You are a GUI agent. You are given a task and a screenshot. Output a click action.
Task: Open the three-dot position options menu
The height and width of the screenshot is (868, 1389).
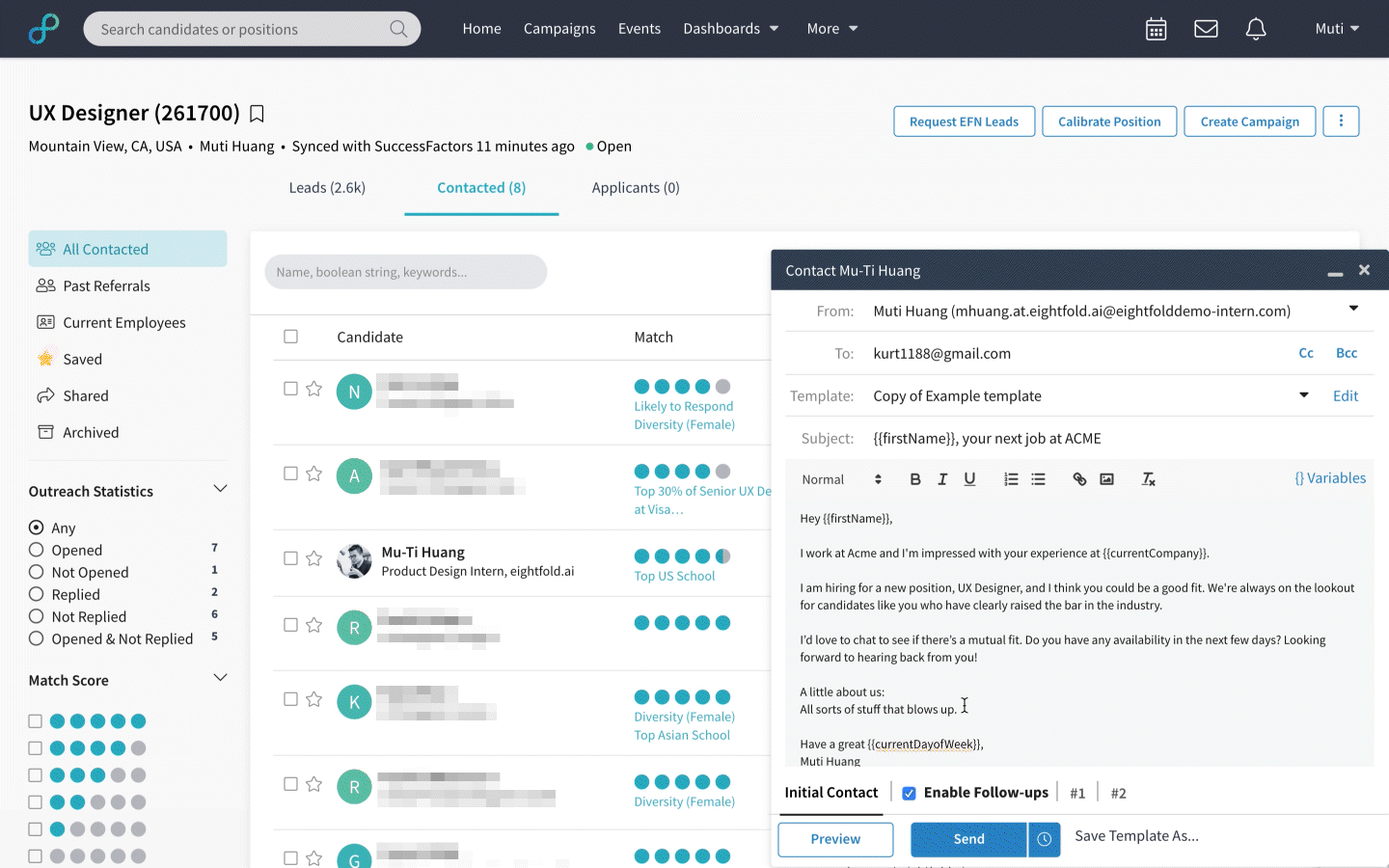click(1341, 122)
